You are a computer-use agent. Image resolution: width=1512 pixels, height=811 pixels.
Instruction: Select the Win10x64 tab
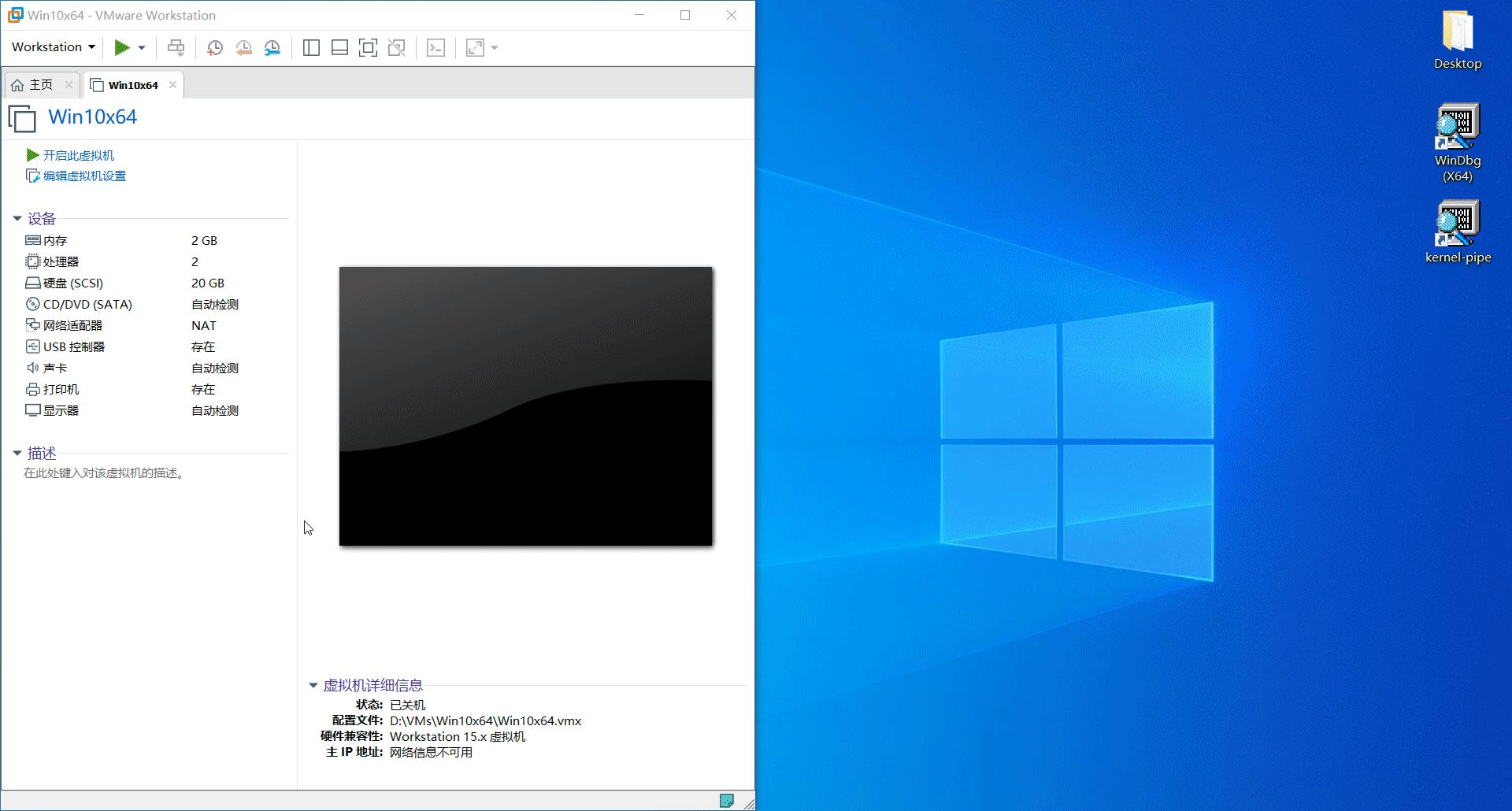pyautogui.click(x=132, y=84)
